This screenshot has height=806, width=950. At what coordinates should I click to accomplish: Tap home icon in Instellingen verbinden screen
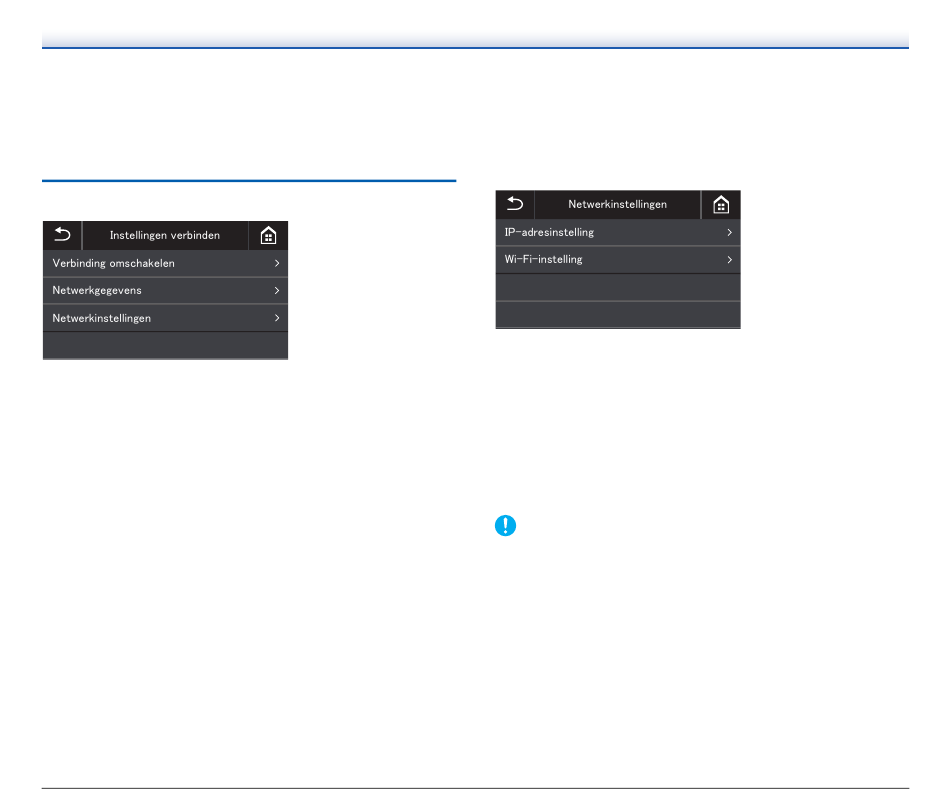(x=268, y=235)
